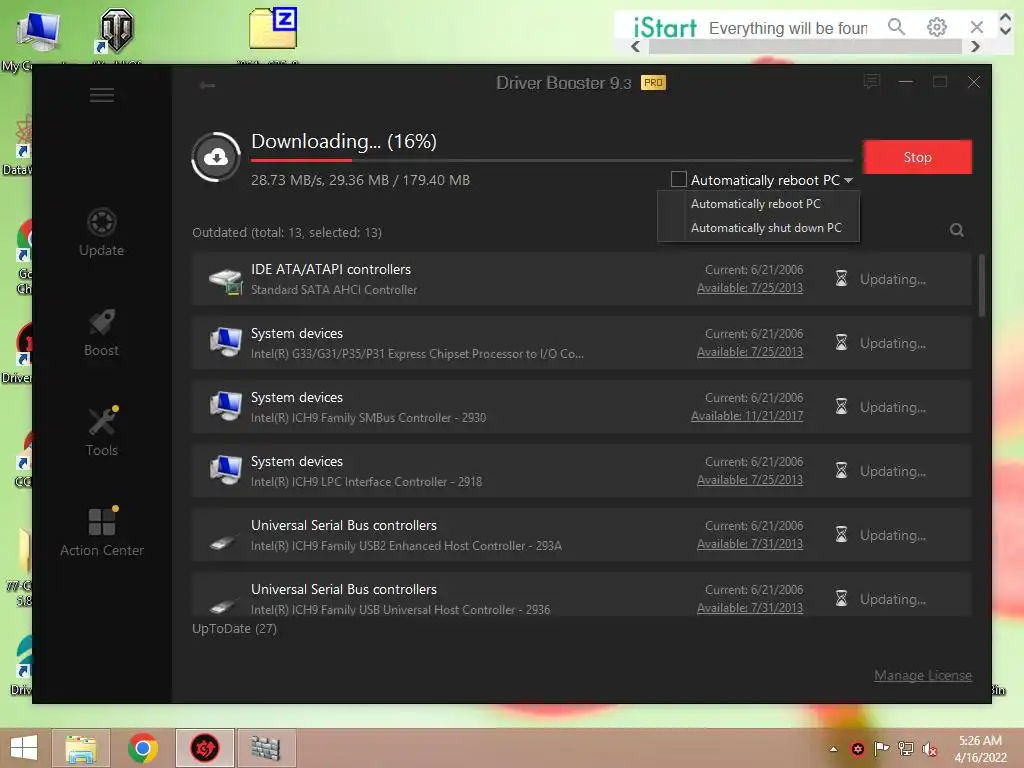This screenshot has width=1024, height=768.
Task: Search drivers with the magnifier icon
Action: tap(957, 230)
